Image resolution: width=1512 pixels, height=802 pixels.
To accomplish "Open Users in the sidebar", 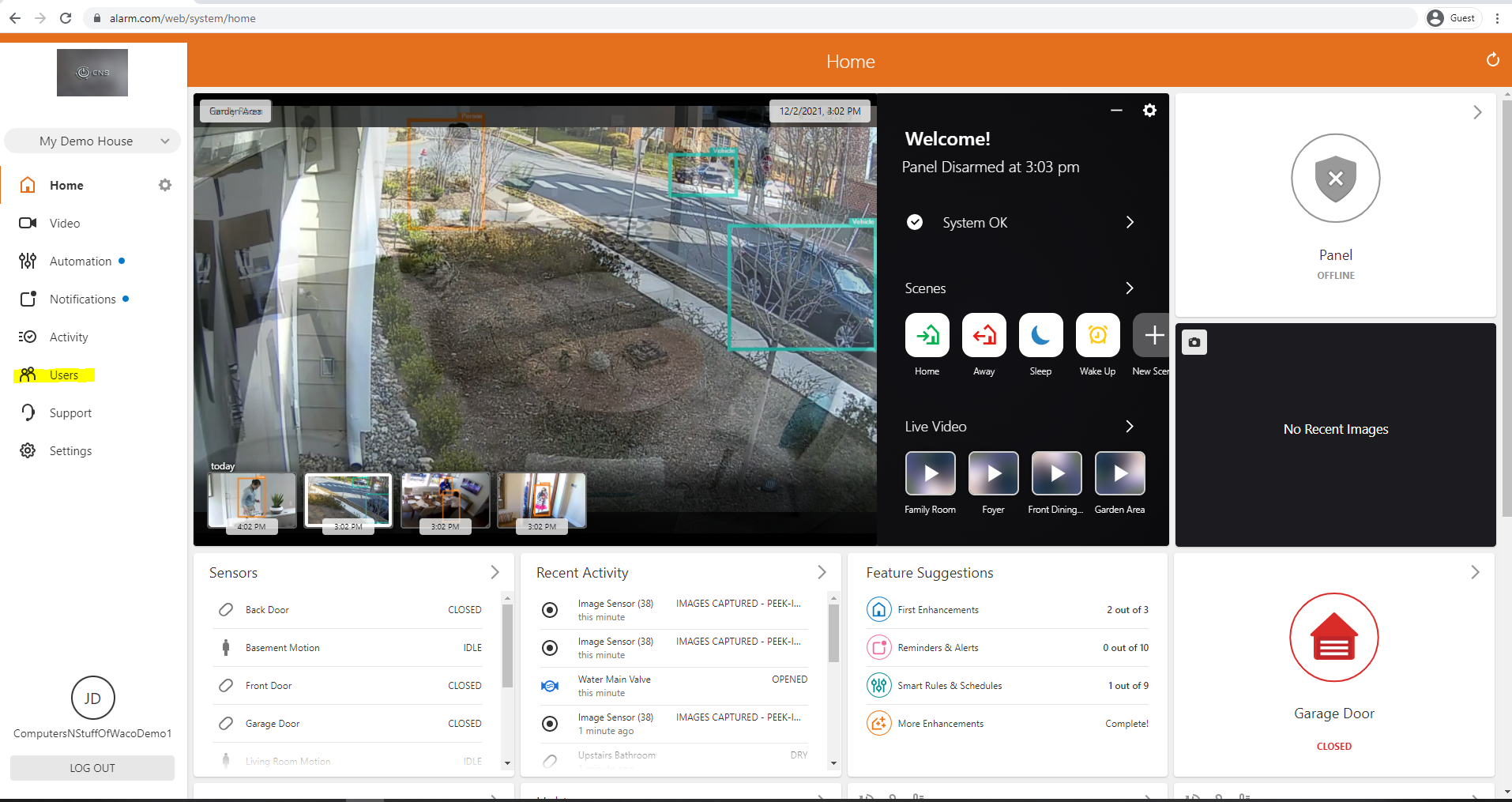I will (63, 375).
